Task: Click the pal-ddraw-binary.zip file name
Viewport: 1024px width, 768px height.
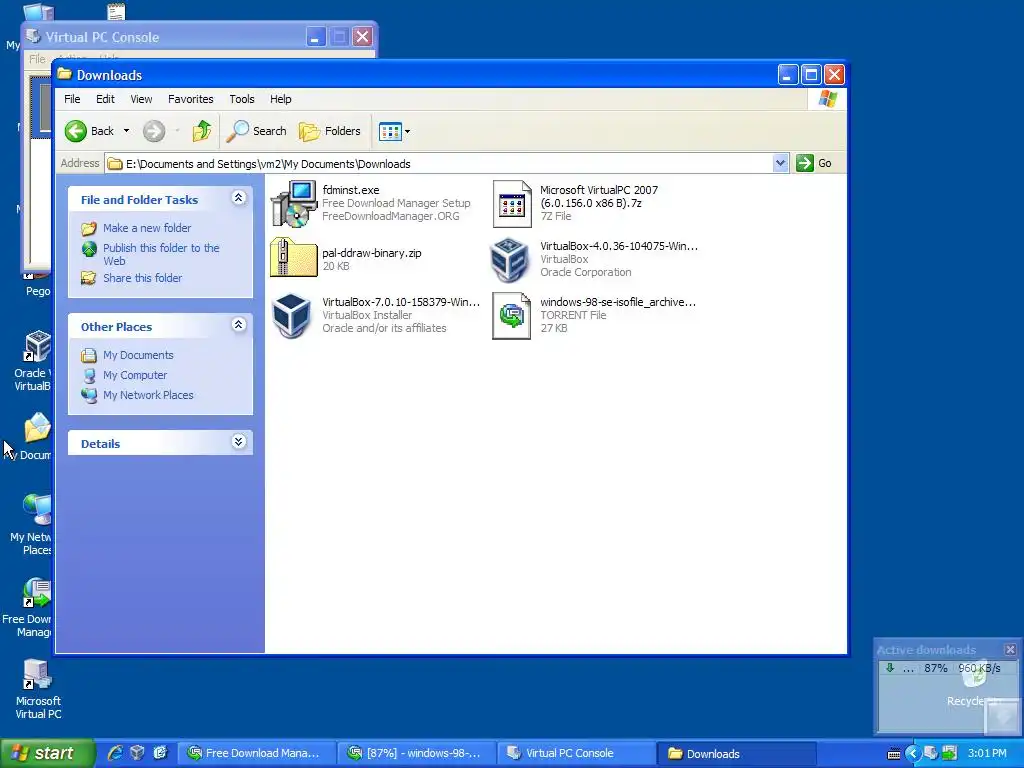Action: point(372,253)
